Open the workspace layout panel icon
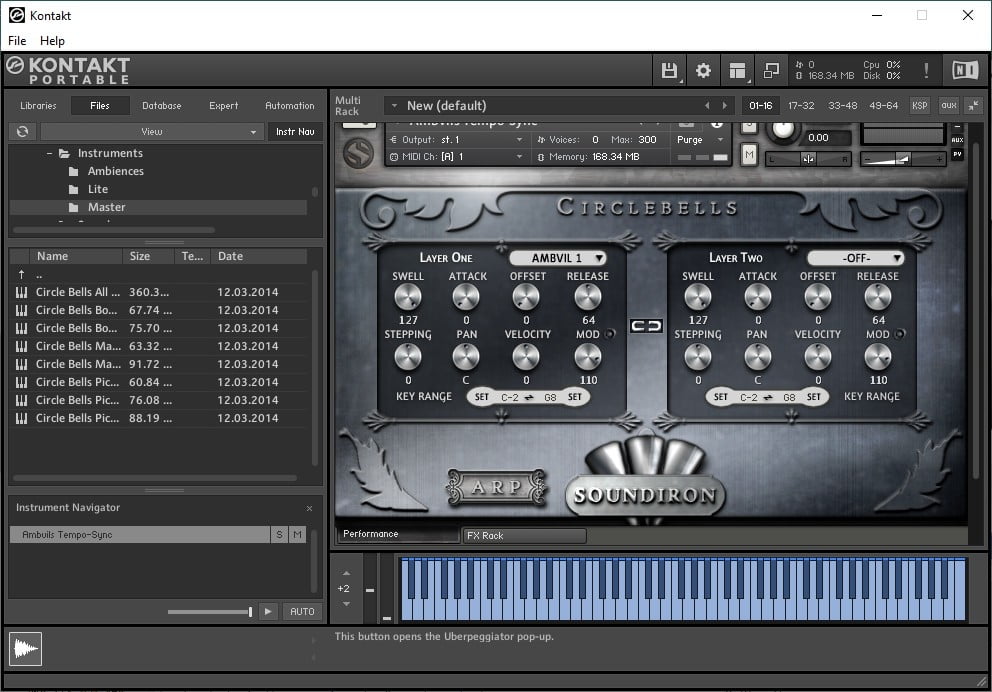The width and height of the screenshot is (992, 692). point(737,70)
